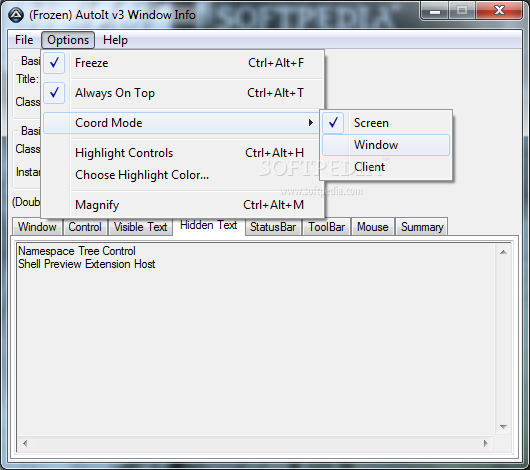Click the AutoIt logo icon in title bar

tap(16, 15)
